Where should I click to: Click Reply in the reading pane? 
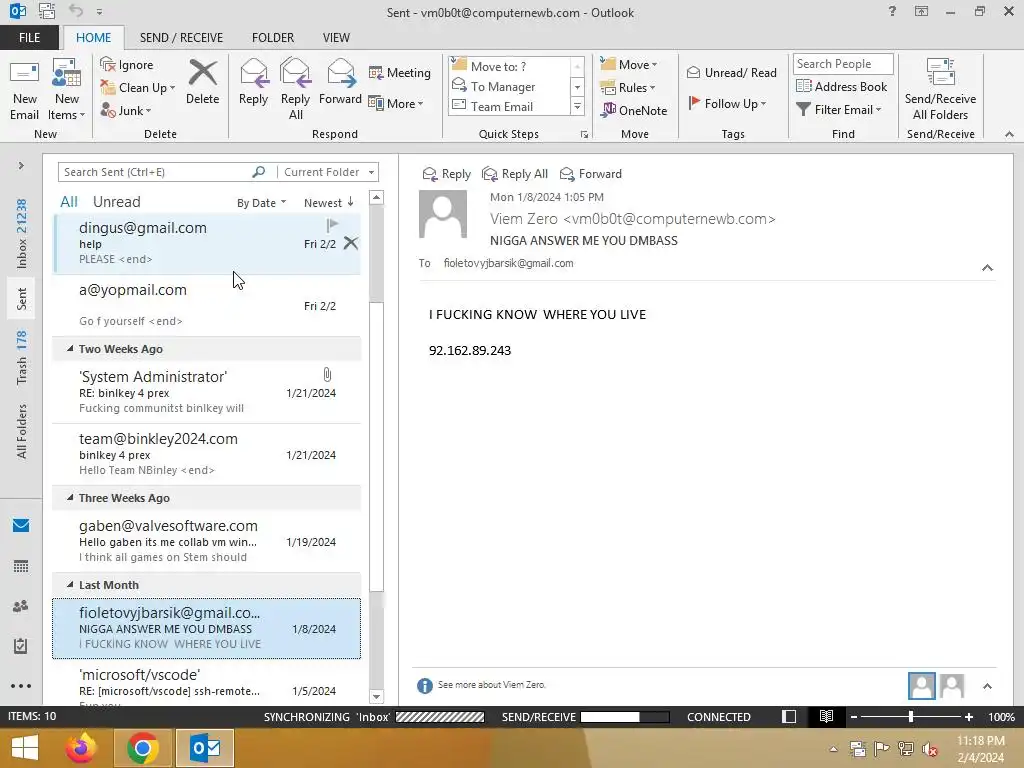click(x=447, y=174)
